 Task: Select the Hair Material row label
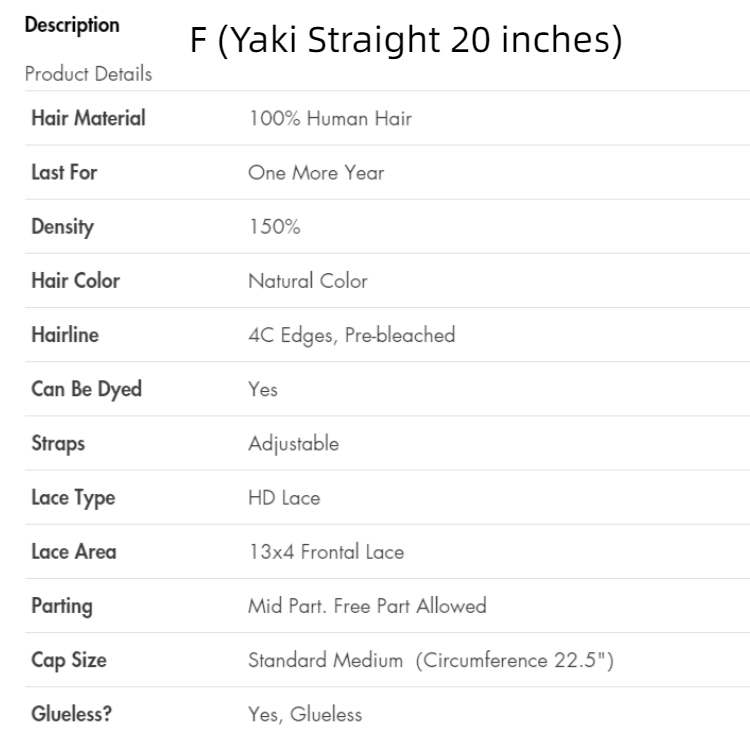88,119
